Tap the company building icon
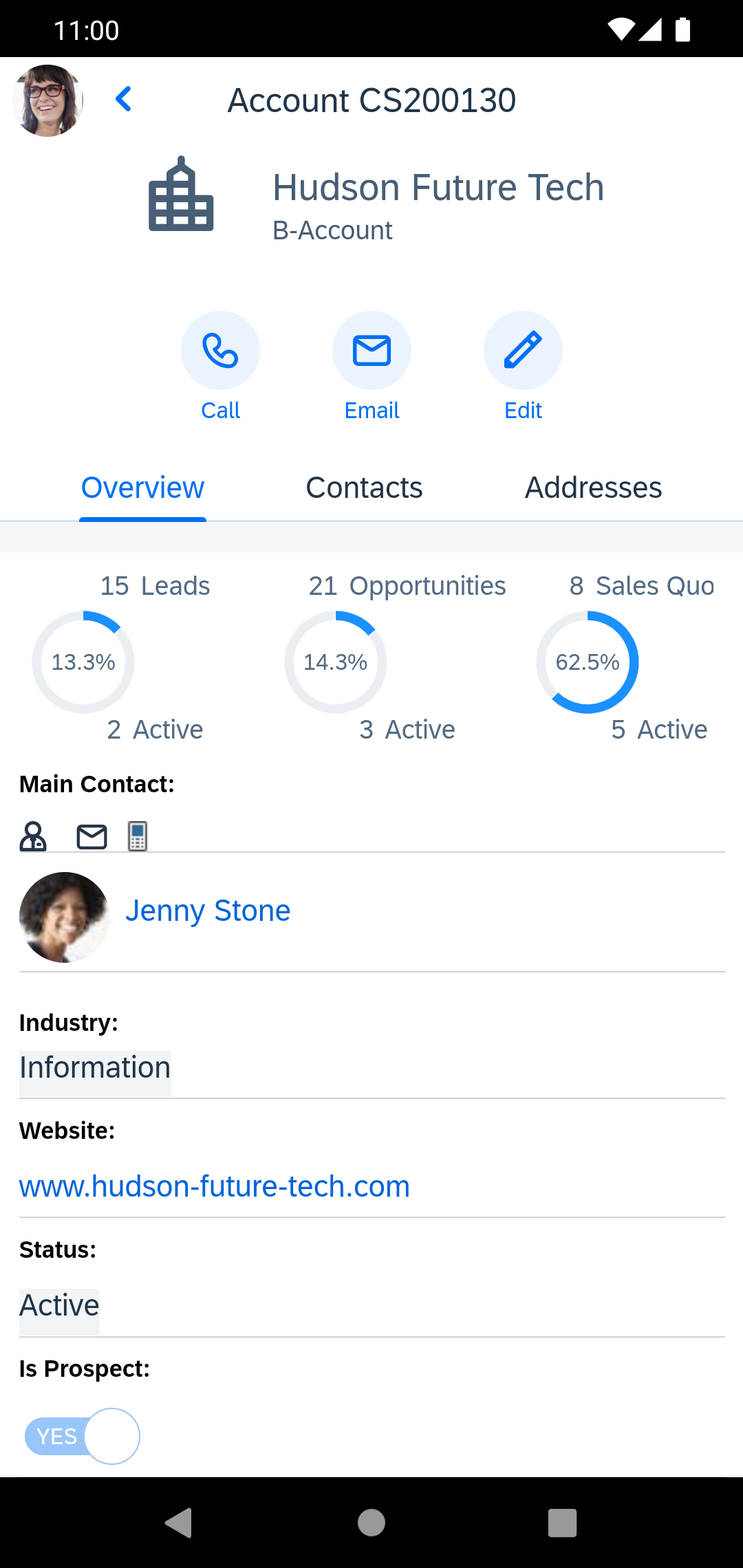The width and height of the screenshot is (743, 1568). (181, 194)
